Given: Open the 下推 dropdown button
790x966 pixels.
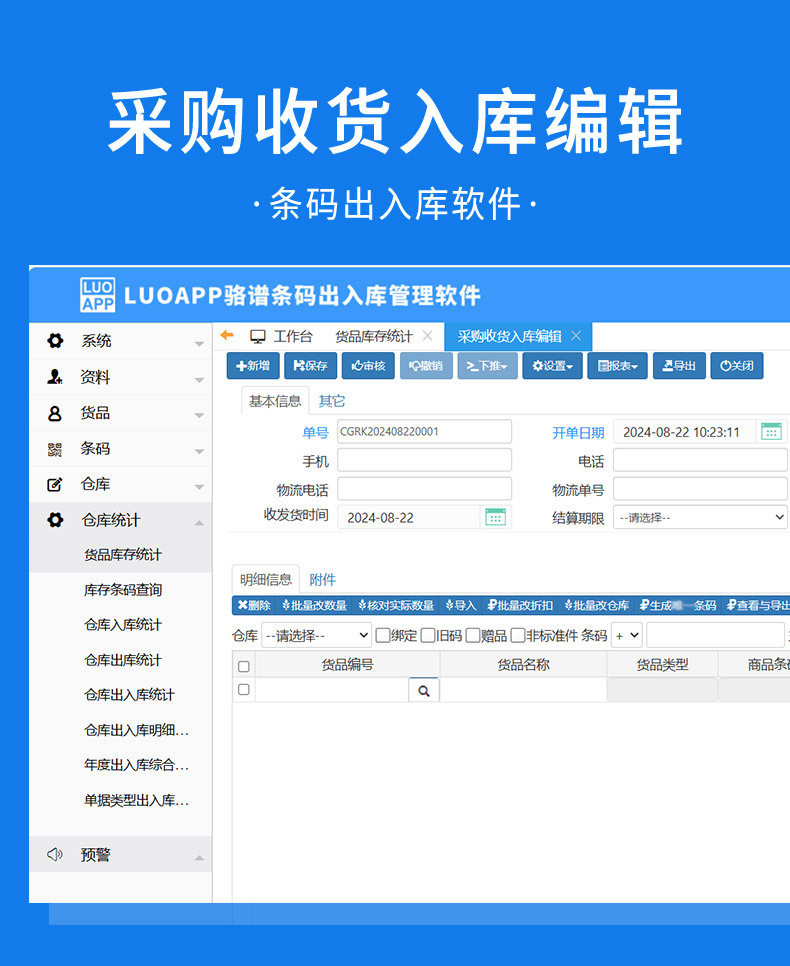Looking at the screenshot, I should 487,366.
